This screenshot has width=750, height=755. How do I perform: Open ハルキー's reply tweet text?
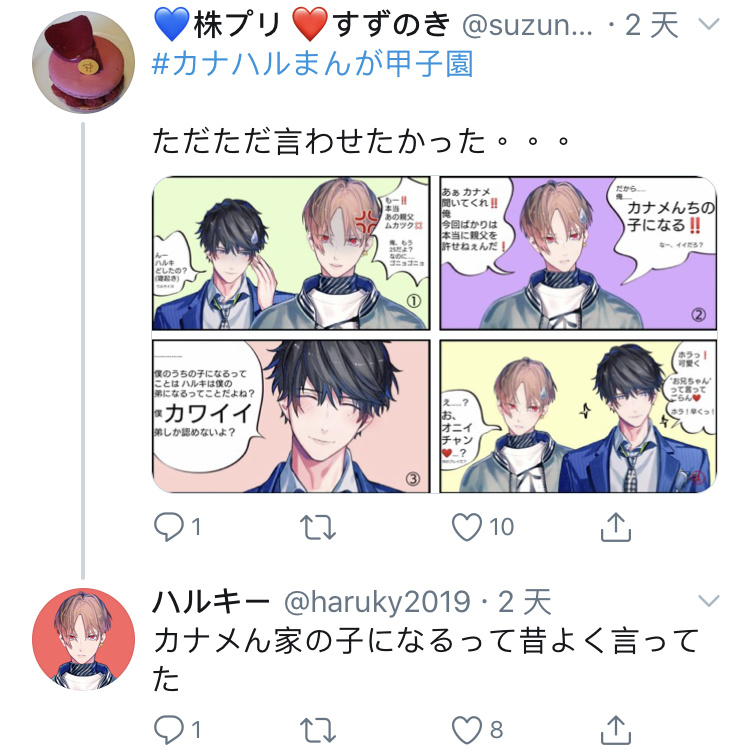click(426, 660)
